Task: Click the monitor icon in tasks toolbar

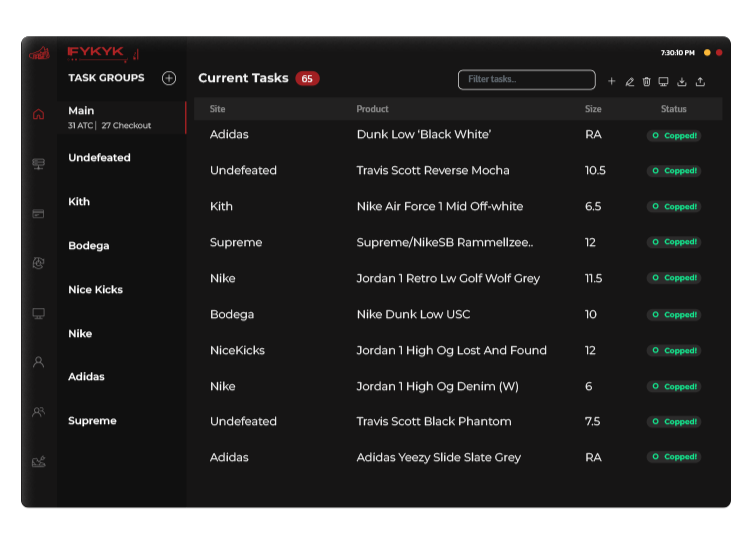Action: point(663,82)
